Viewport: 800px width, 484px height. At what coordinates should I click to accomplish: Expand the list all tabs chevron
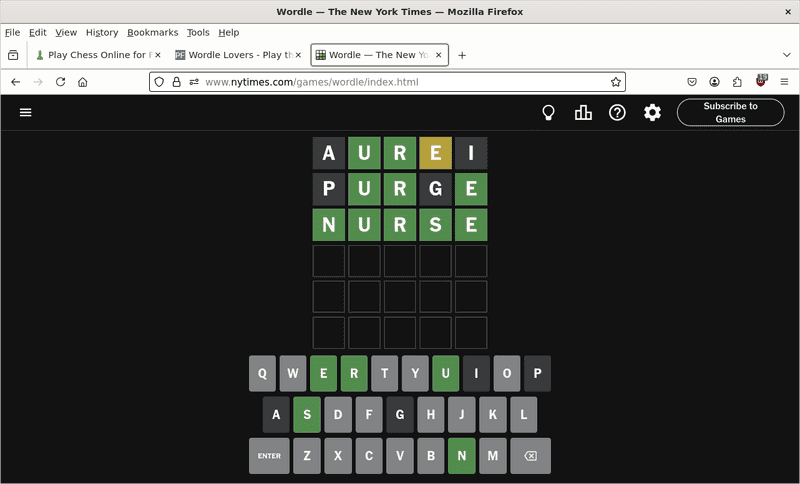click(786, 55)
